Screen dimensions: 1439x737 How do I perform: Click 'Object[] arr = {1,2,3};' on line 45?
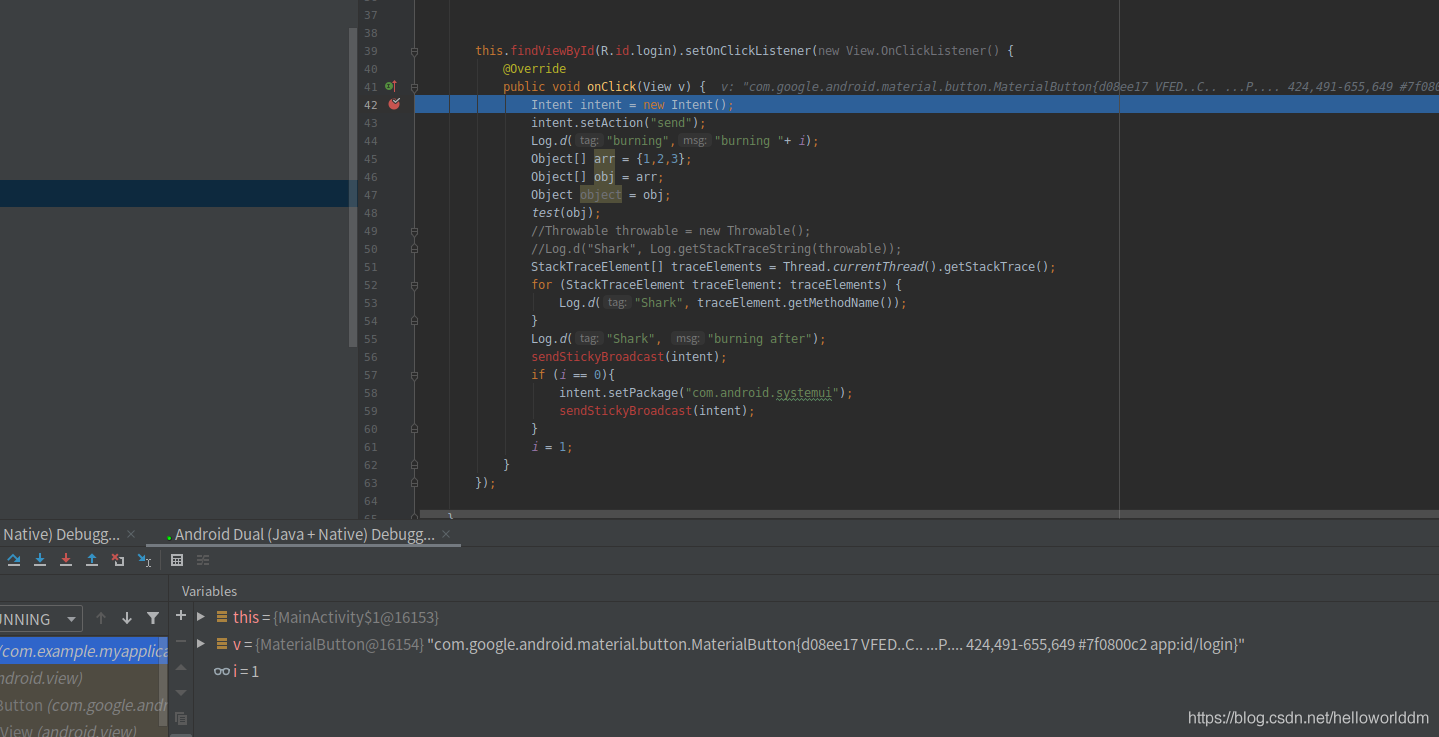[611, 159]
